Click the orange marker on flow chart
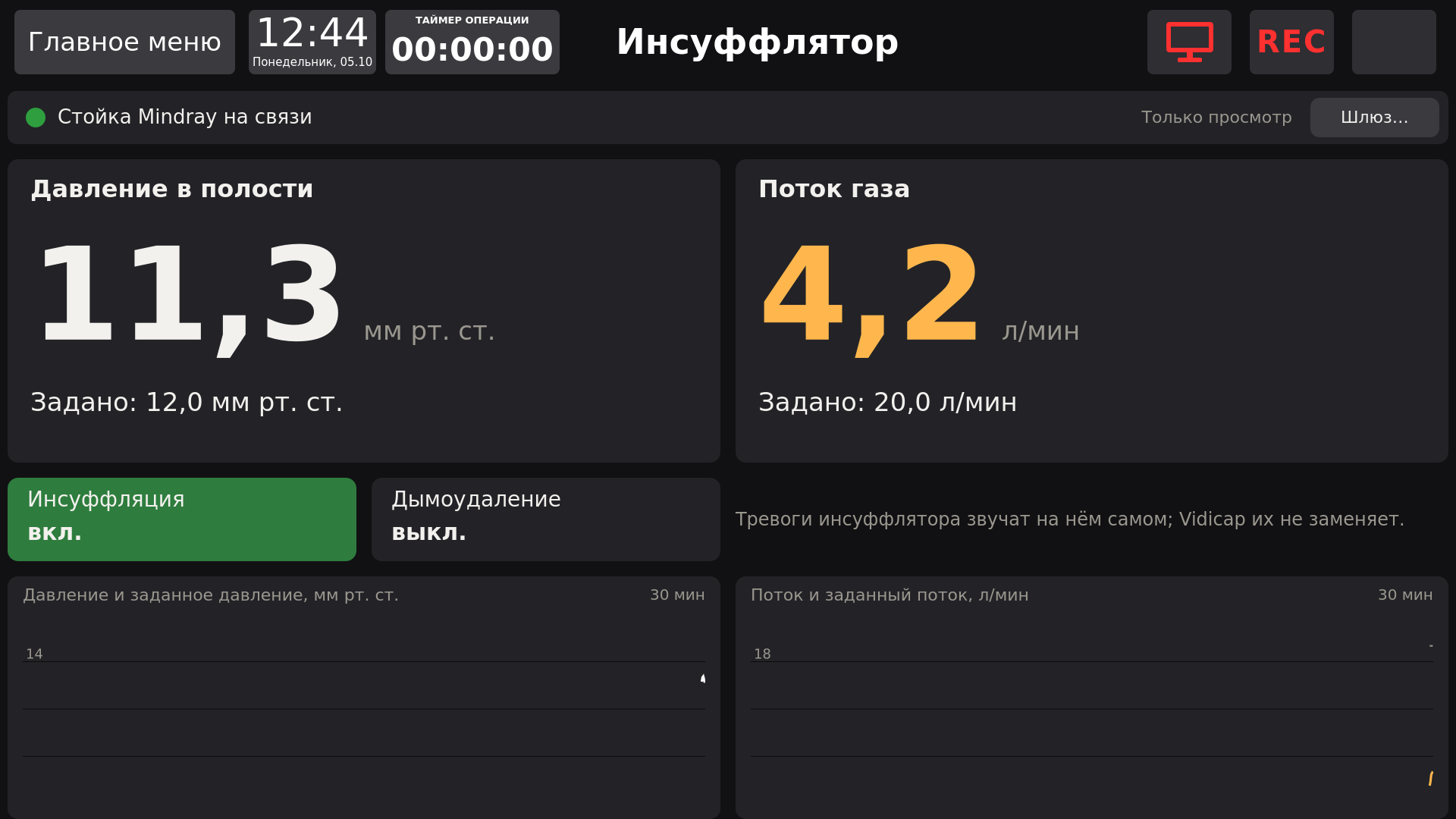 click(1430, 779)
